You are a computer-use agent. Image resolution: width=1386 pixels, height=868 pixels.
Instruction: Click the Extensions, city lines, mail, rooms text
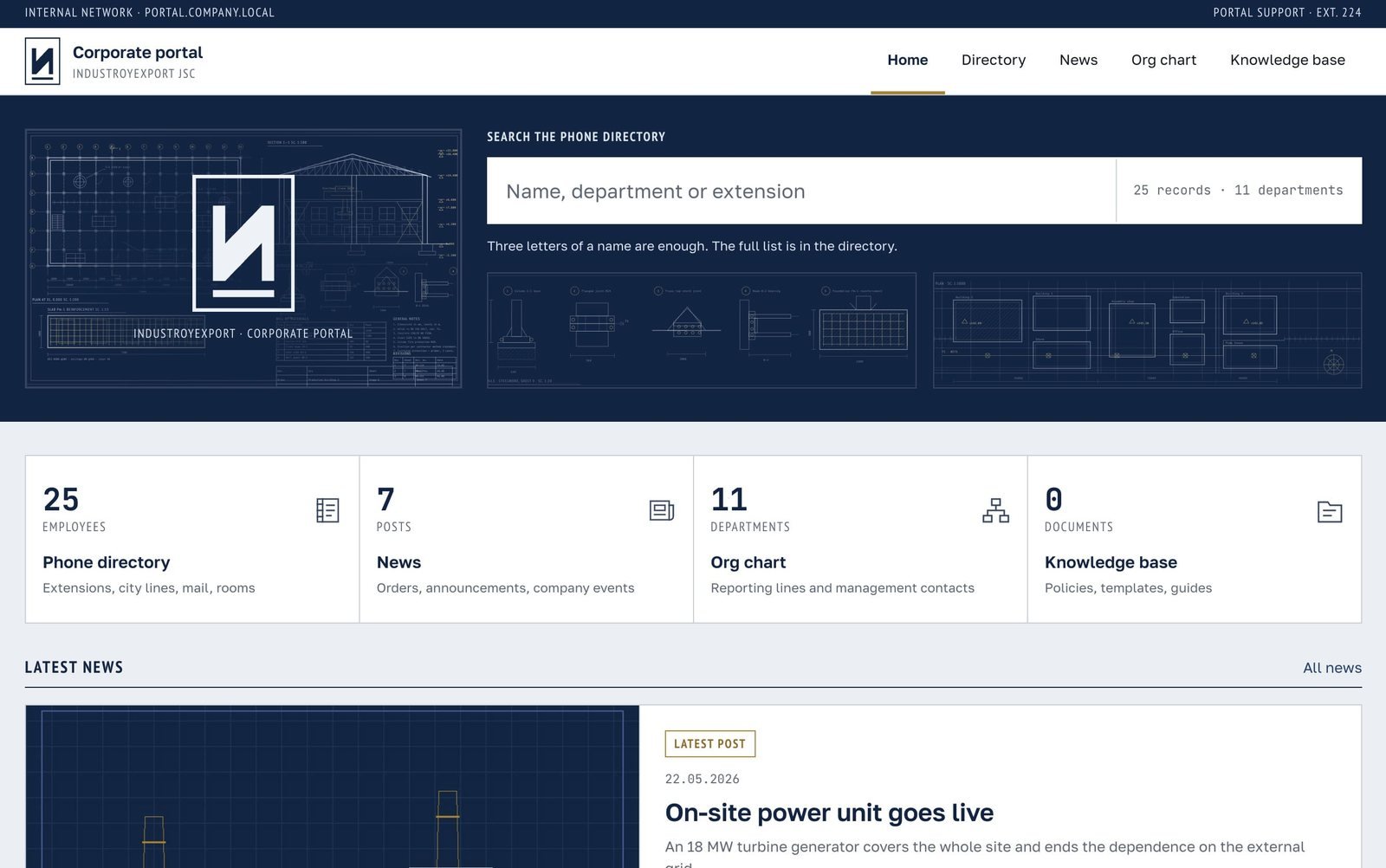tap(149, 588)
